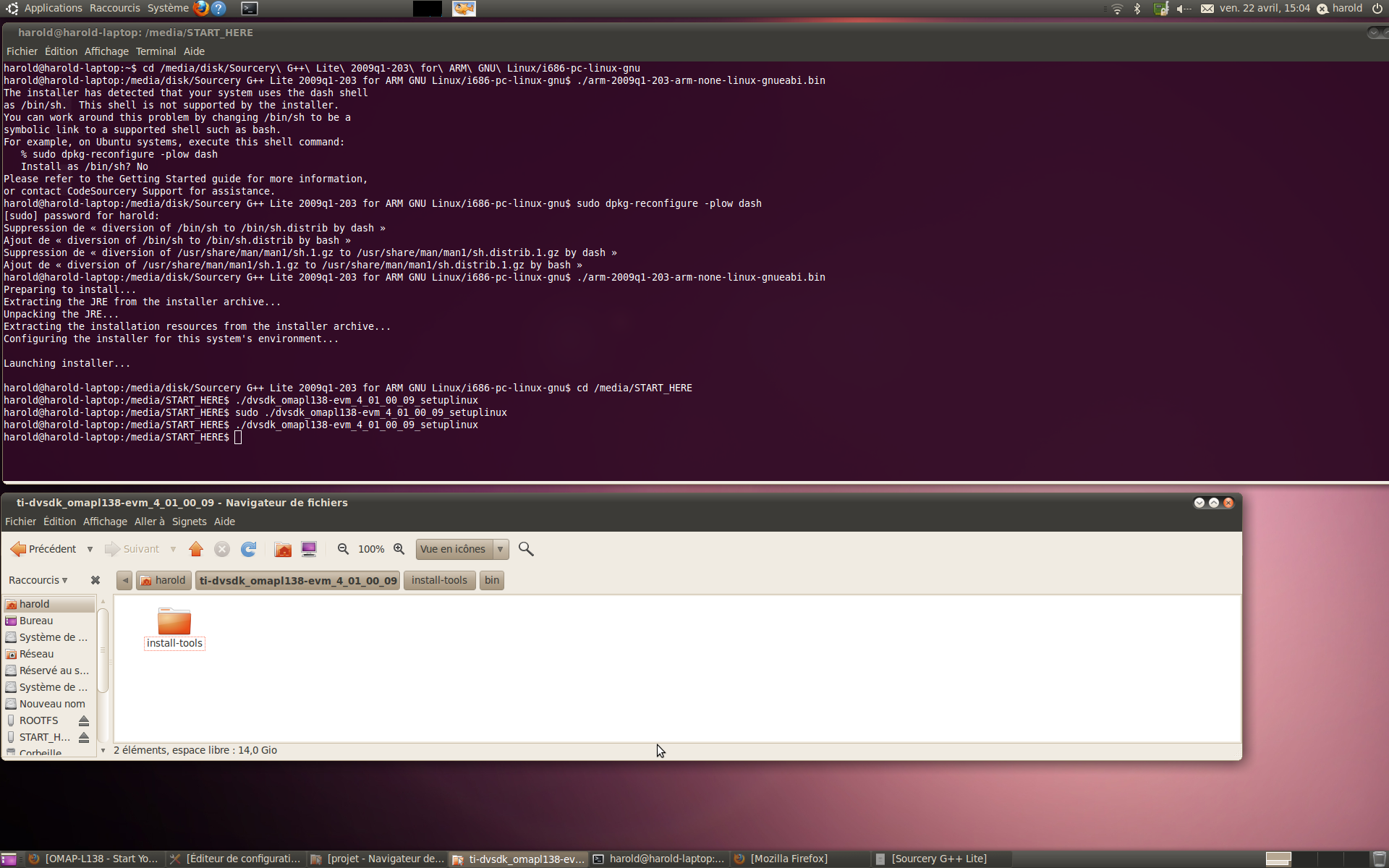Open Nouveau nom volume in sidebar

[49, 704]
